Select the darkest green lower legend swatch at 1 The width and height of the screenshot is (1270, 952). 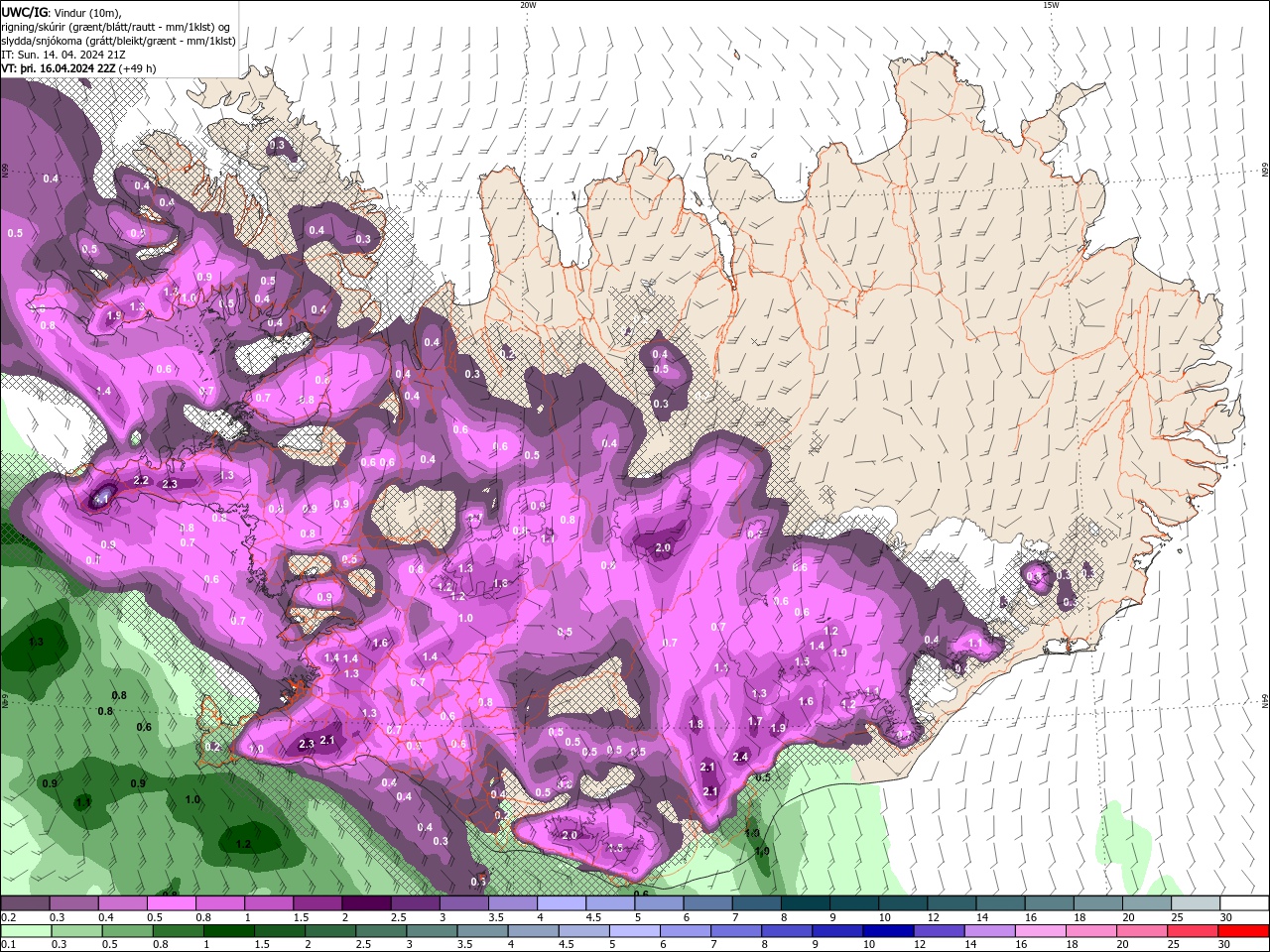(229, 930)
